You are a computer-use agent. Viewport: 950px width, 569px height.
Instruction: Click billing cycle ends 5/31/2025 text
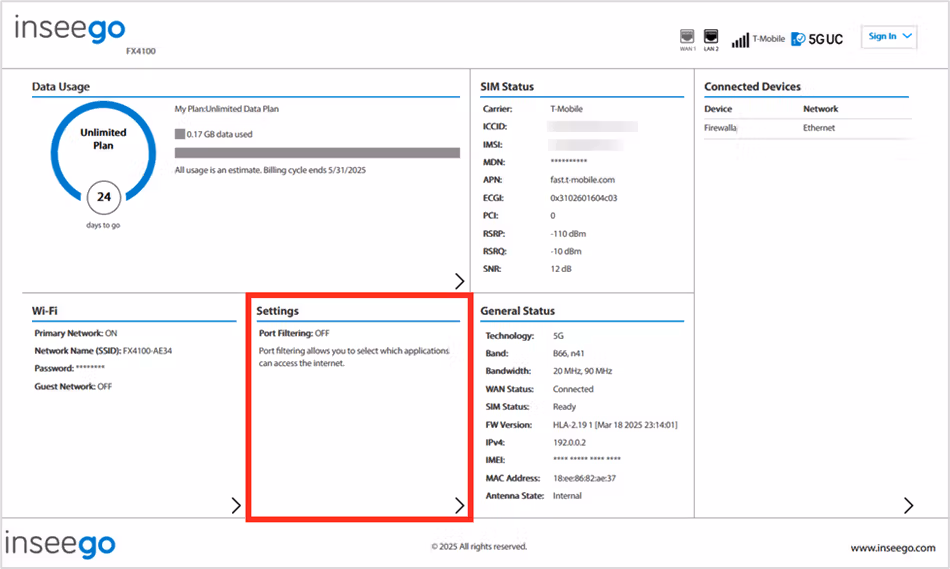click(314, 170)
